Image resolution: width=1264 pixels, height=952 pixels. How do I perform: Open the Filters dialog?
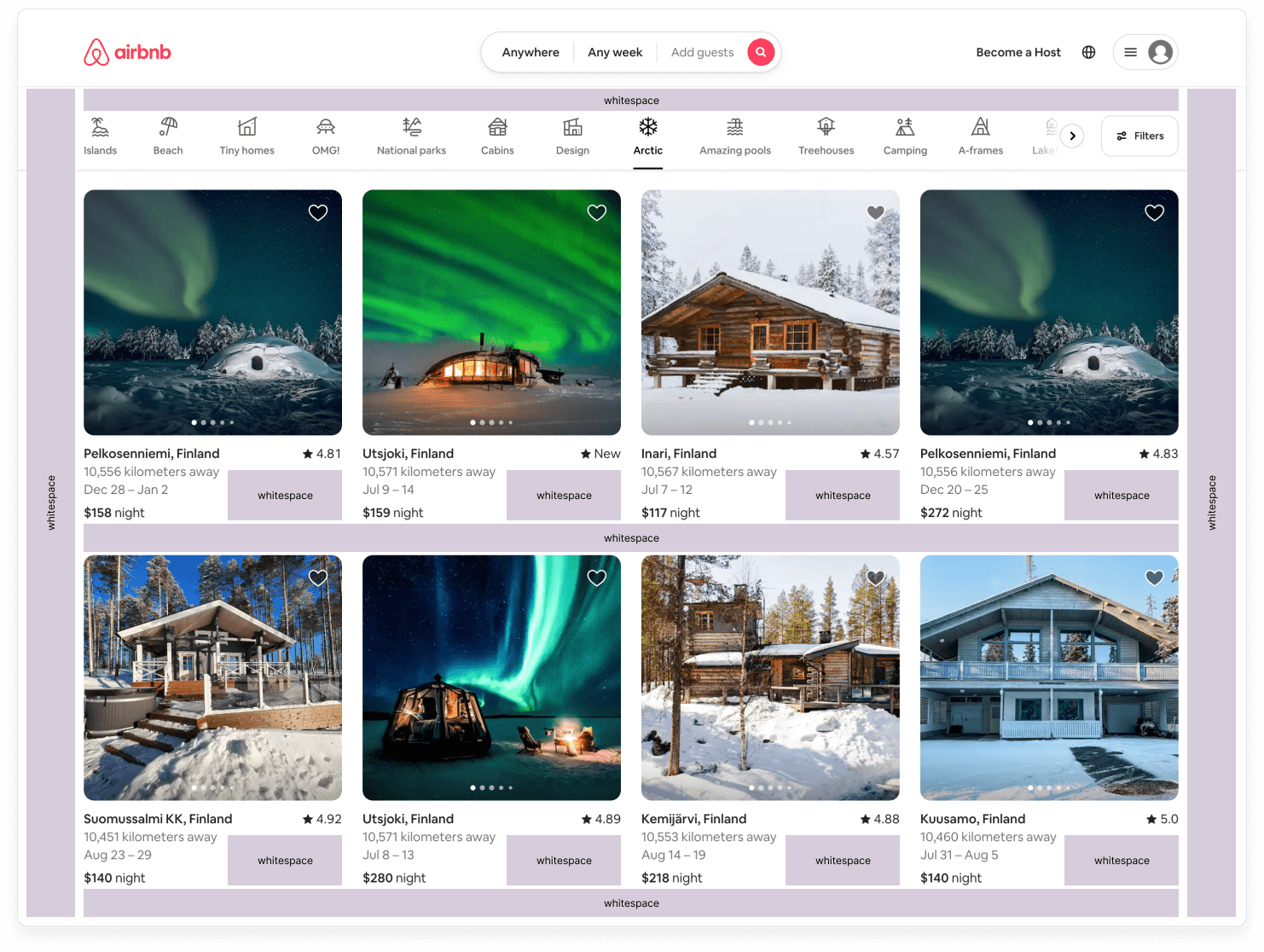[1139, 136]
